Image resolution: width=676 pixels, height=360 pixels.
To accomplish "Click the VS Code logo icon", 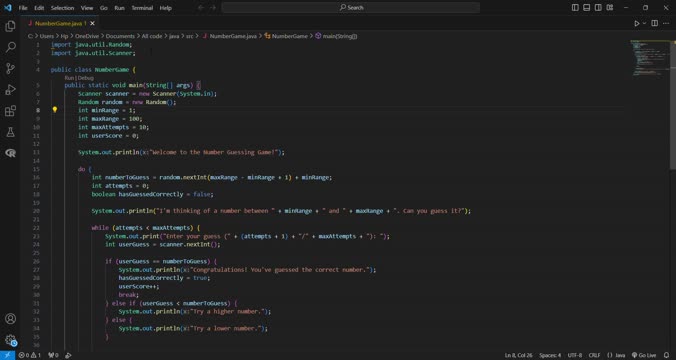I will (7, 8).
